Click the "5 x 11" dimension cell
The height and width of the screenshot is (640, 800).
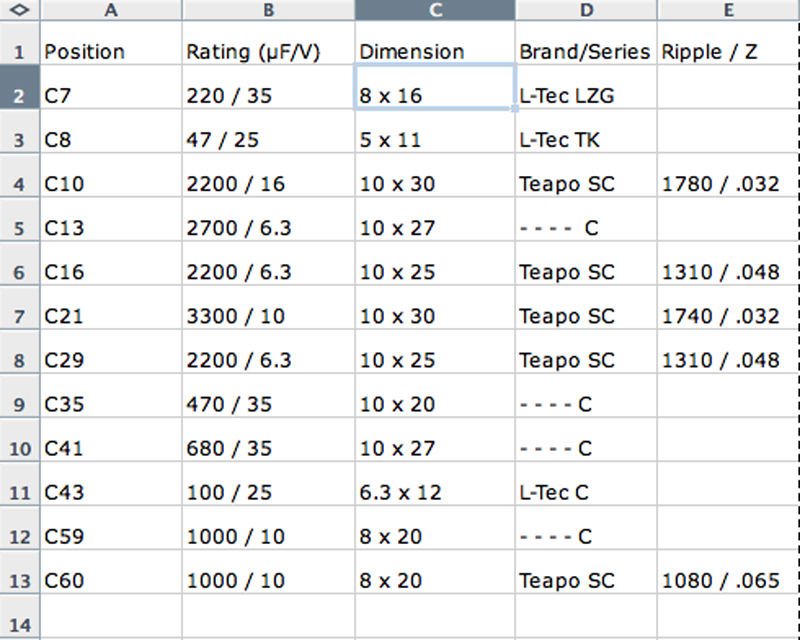tap(435, 140)
